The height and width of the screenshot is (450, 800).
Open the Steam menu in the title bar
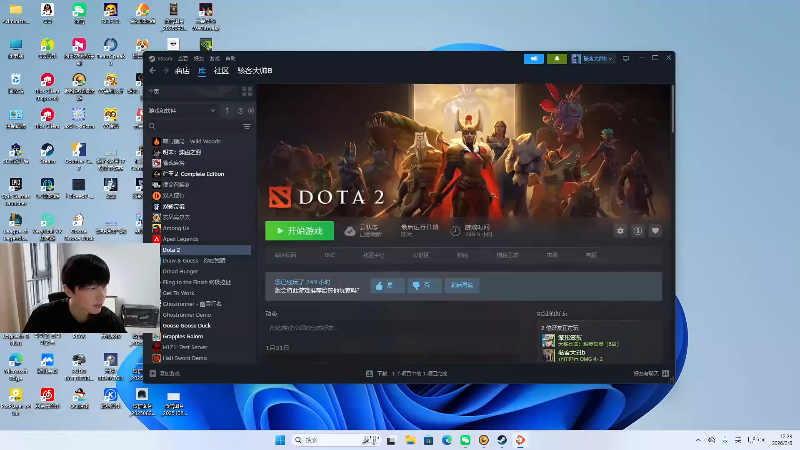(x=161, y=58)
